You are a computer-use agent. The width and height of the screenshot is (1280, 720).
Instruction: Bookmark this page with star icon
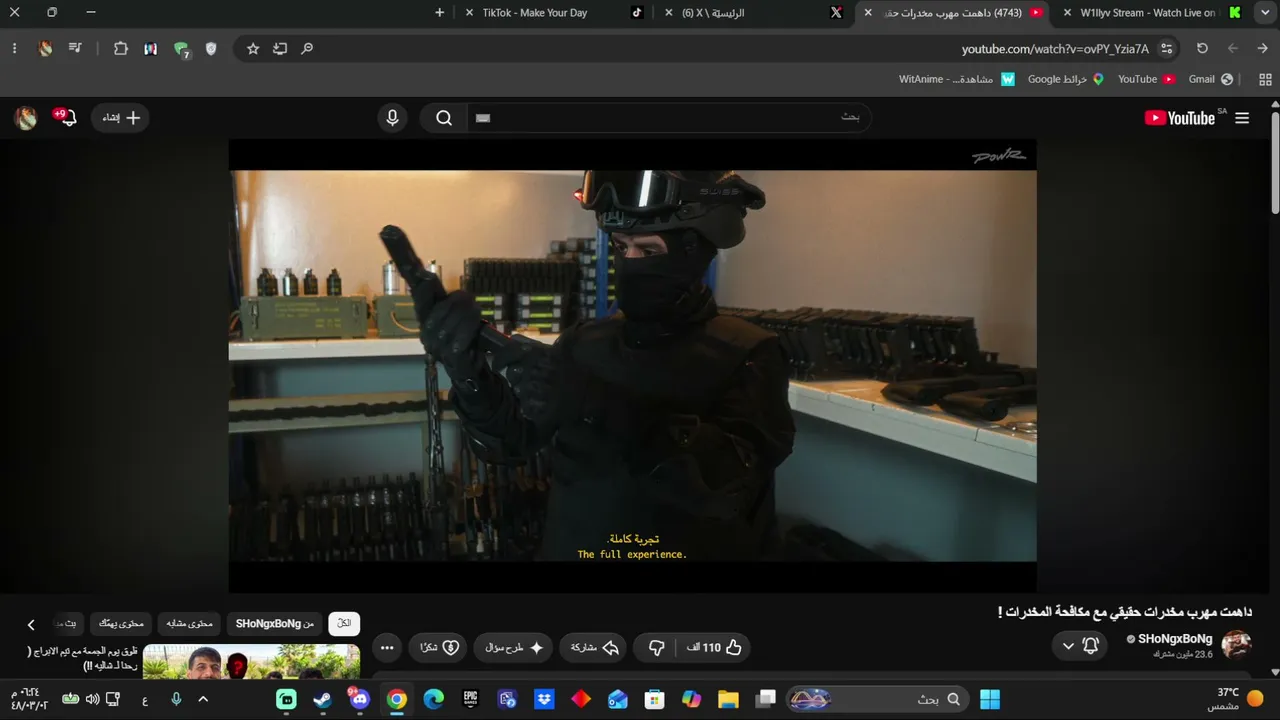pyautogui.click(x=253, y=48)
